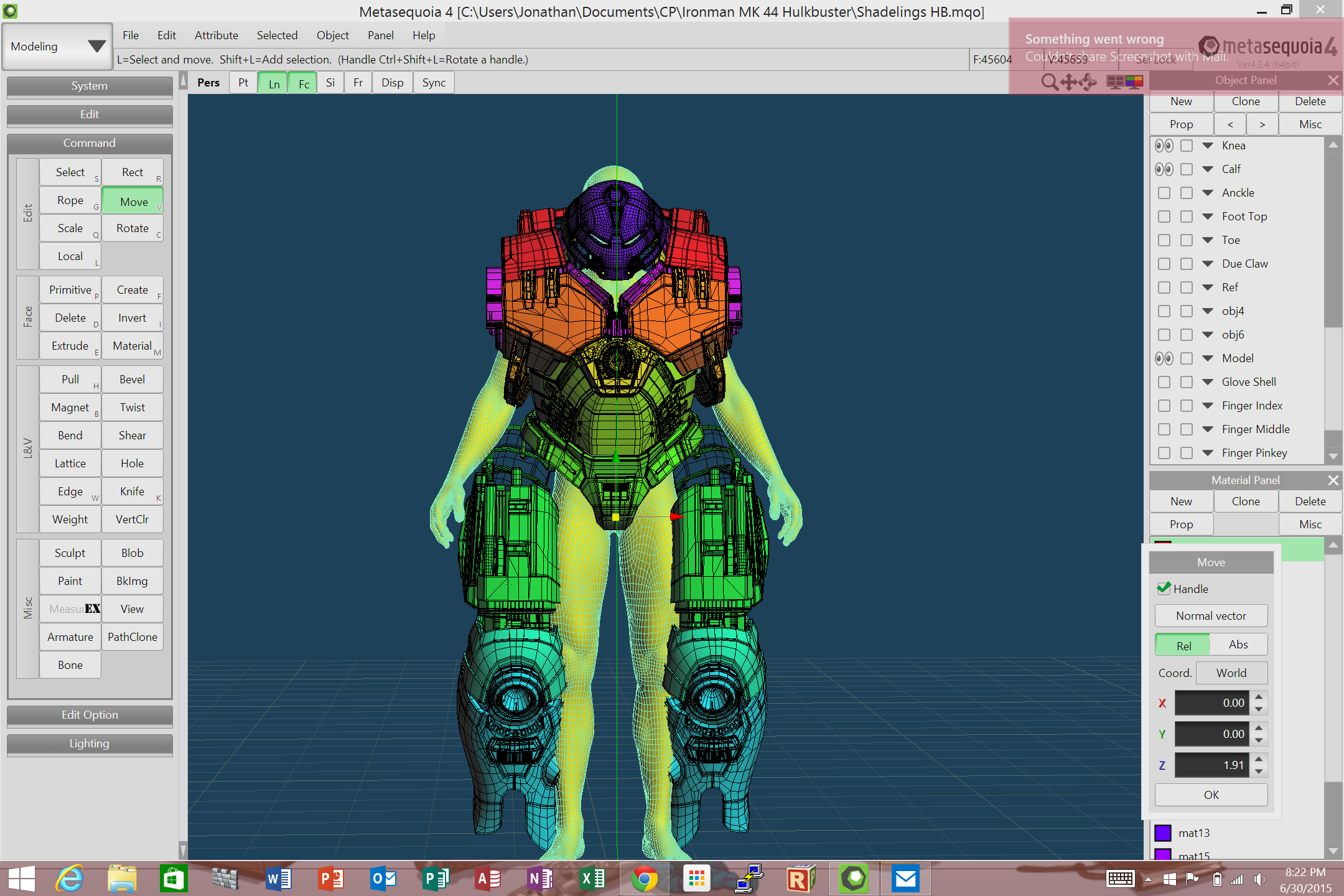
Task: Open Windows Store from the taskbar
Action: 174,879
